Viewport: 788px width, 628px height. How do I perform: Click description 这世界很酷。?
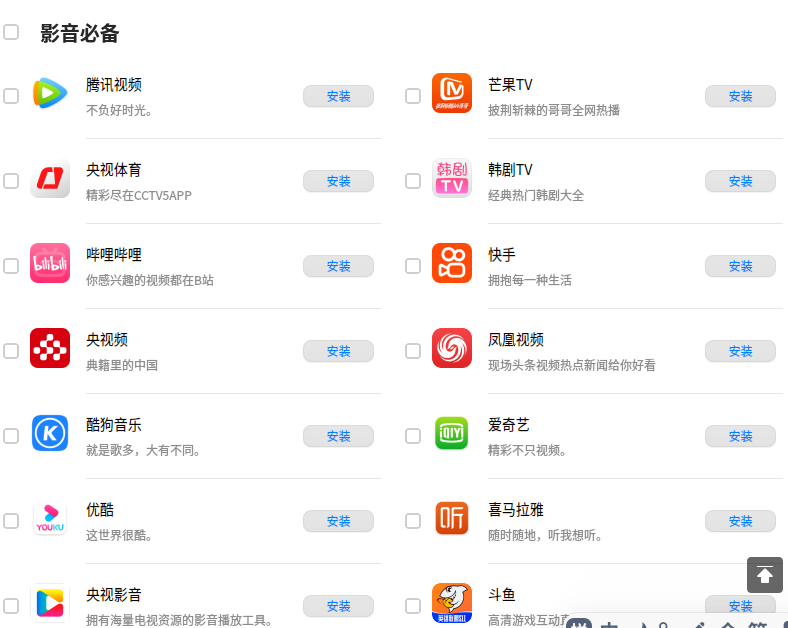(119, 535)
